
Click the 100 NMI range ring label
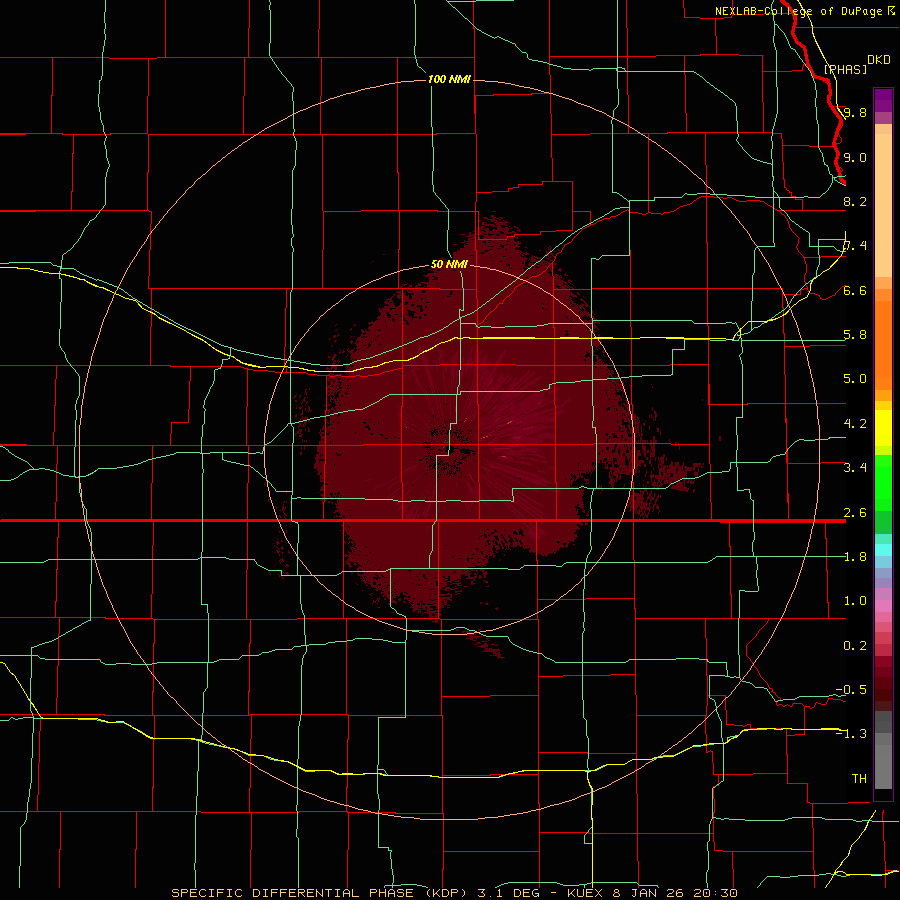coord(449,79)
